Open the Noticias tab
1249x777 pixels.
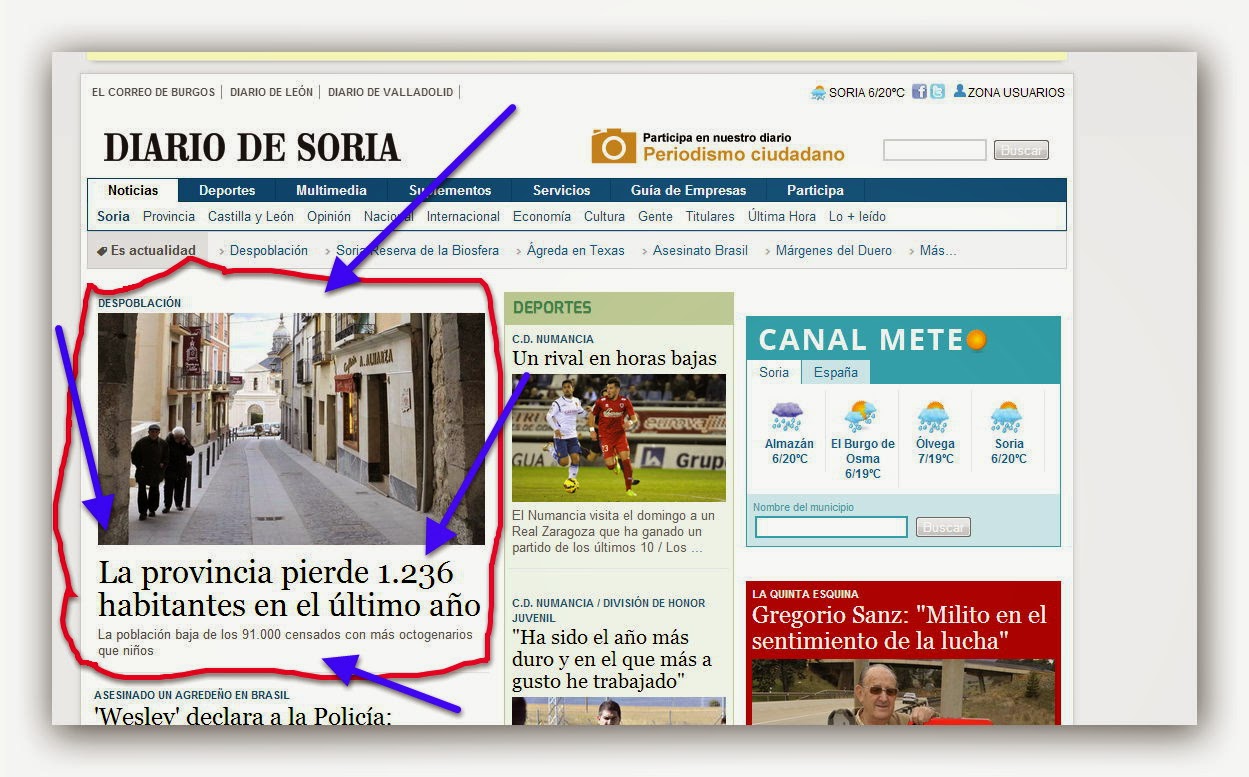133,190
